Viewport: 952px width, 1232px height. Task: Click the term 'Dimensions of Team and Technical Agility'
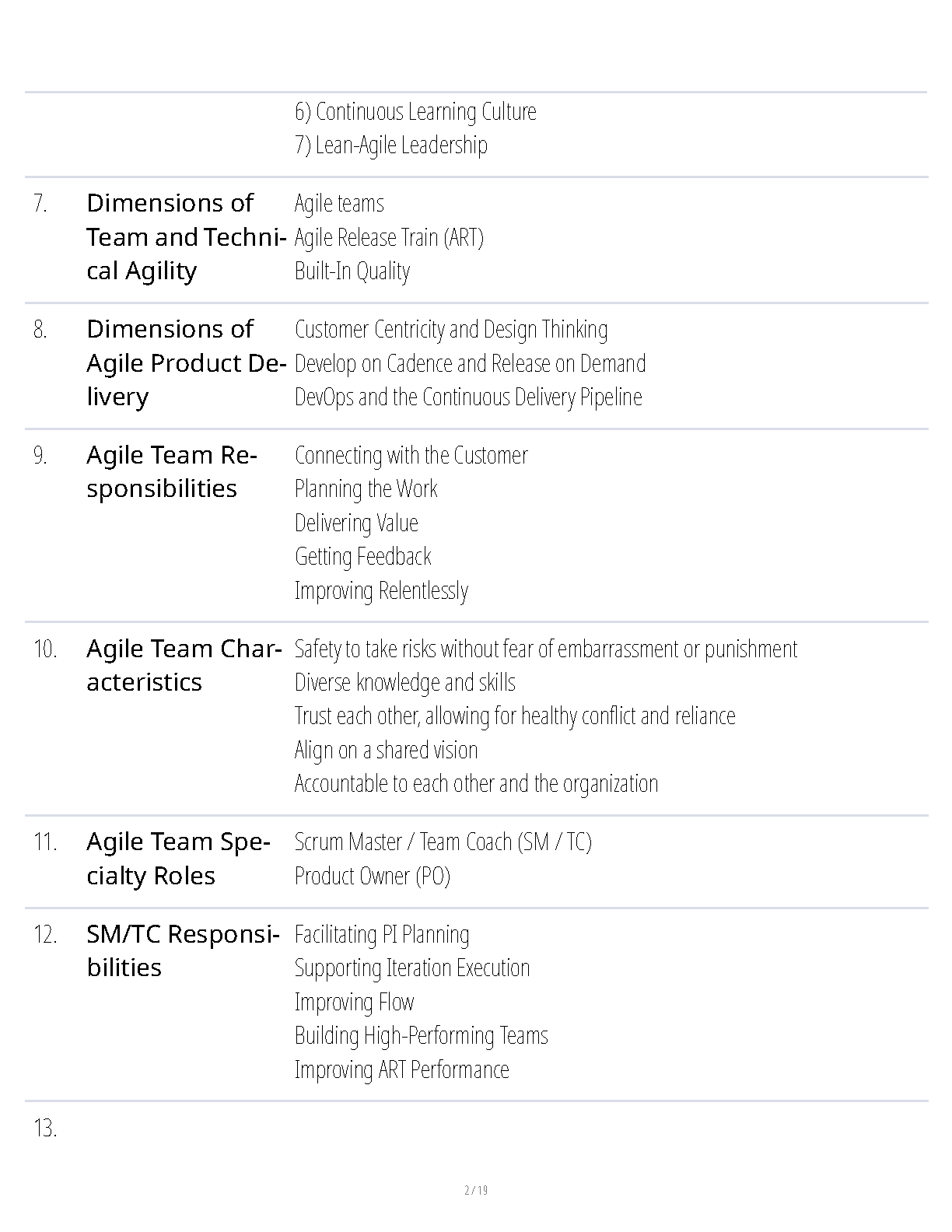click(186, 236)
